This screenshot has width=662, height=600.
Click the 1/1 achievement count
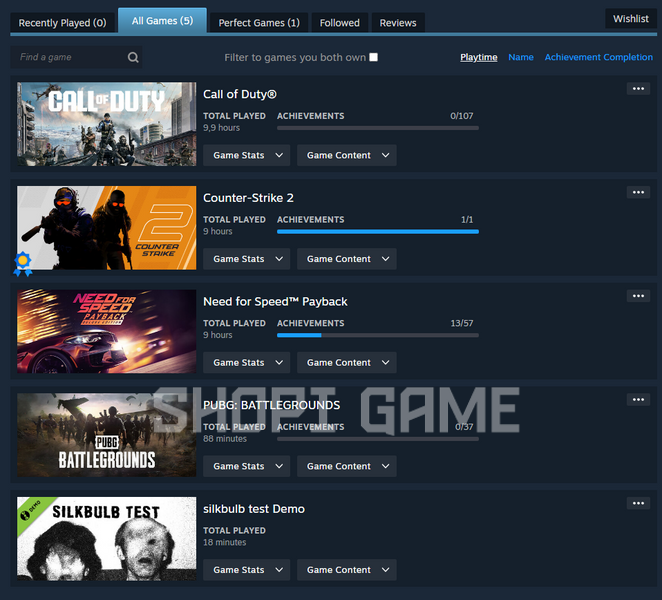[467, 220]
